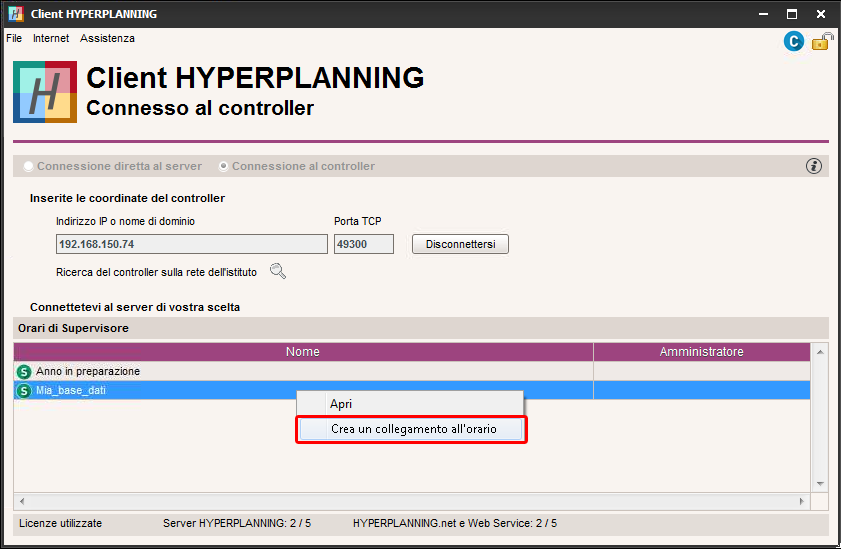841x549 pixels.
Task: Click the open padlock icon
Action: [822, 41]
